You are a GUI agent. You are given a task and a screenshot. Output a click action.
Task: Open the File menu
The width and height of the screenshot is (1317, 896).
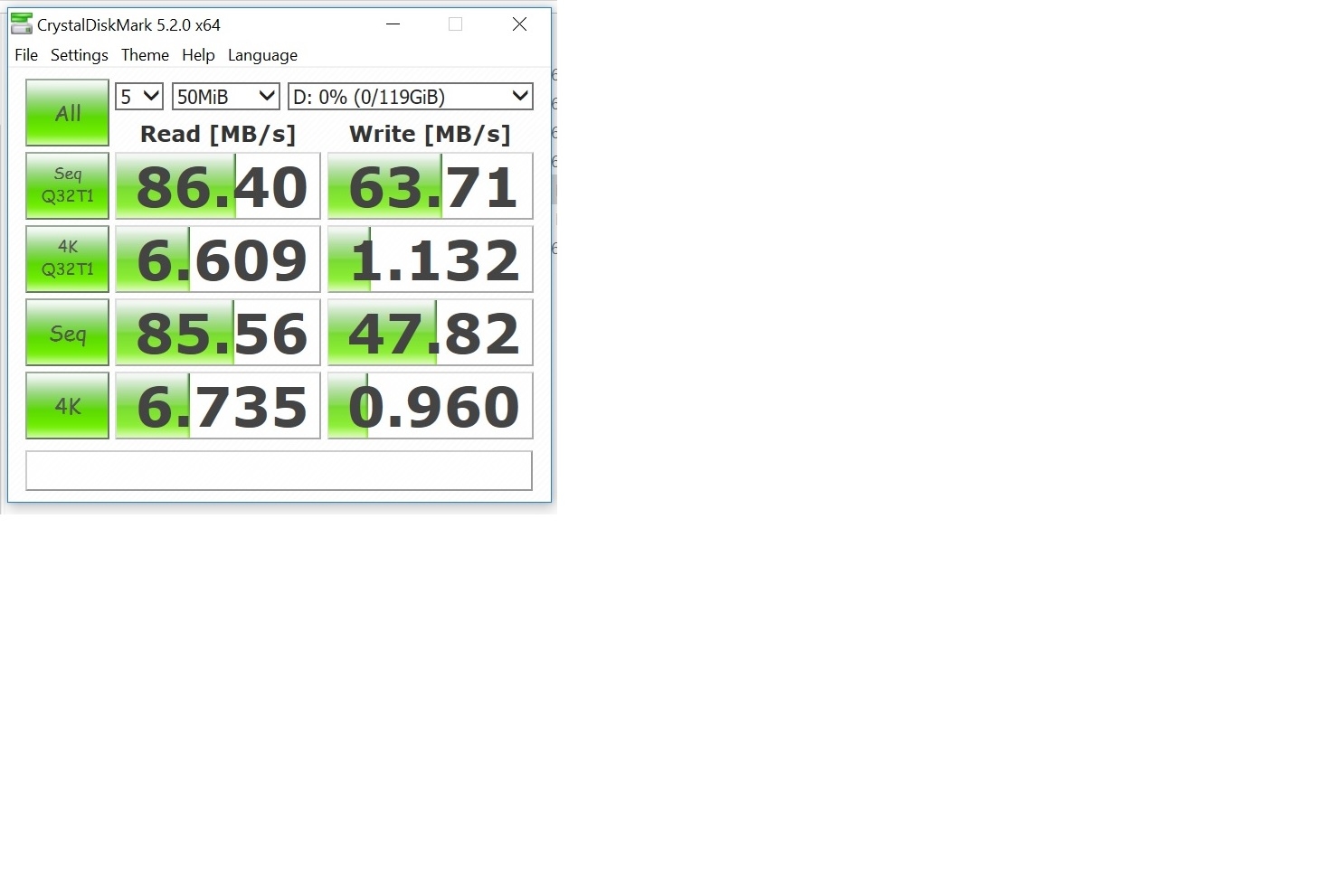[26, 55]
